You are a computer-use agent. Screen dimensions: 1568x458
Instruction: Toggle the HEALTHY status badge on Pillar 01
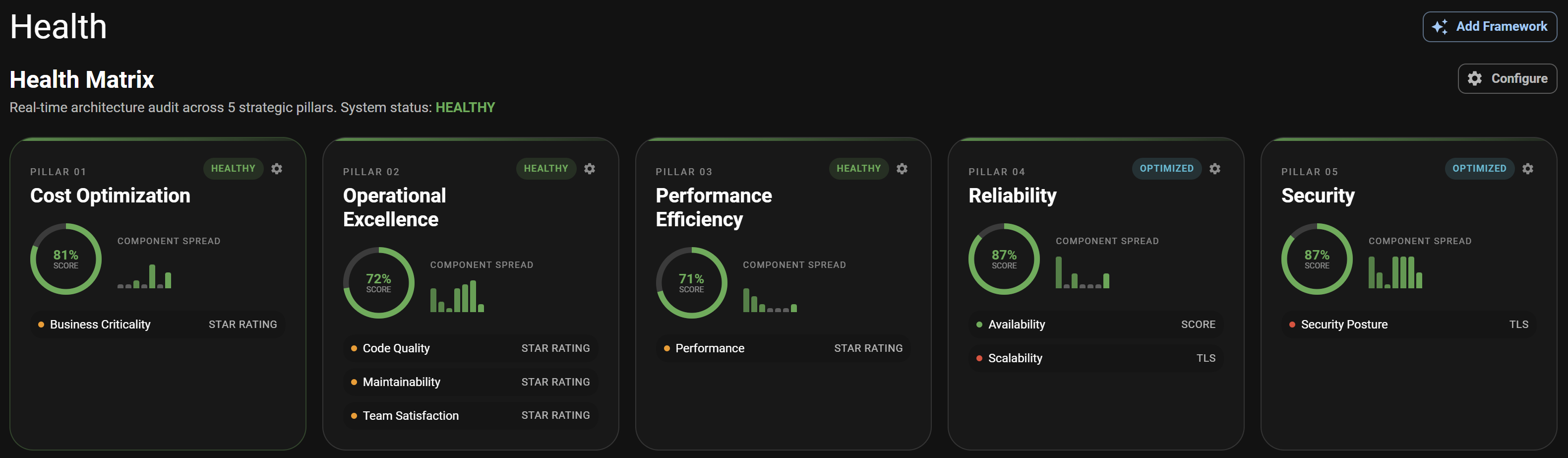point(233,168)
